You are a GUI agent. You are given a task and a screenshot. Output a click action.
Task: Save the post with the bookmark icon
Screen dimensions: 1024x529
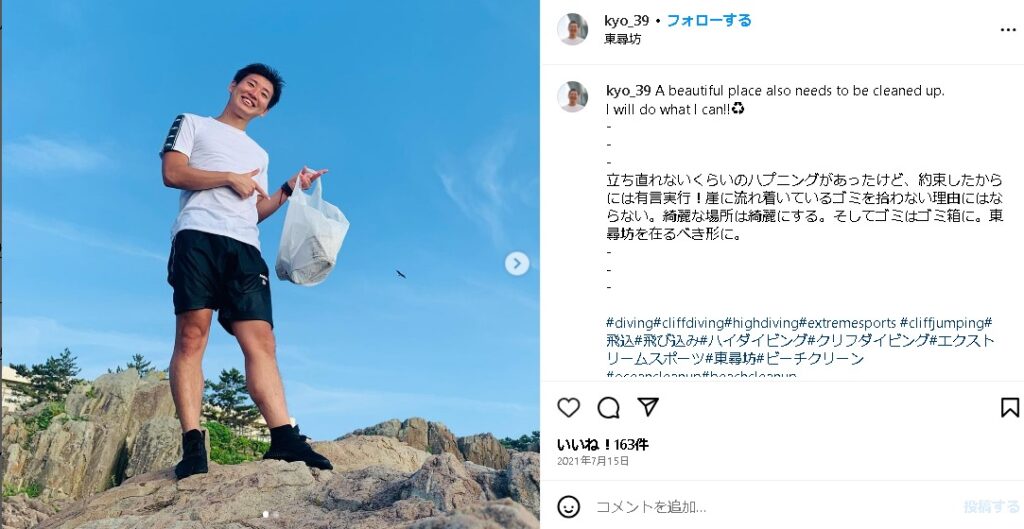click(x=1010, y=408)
